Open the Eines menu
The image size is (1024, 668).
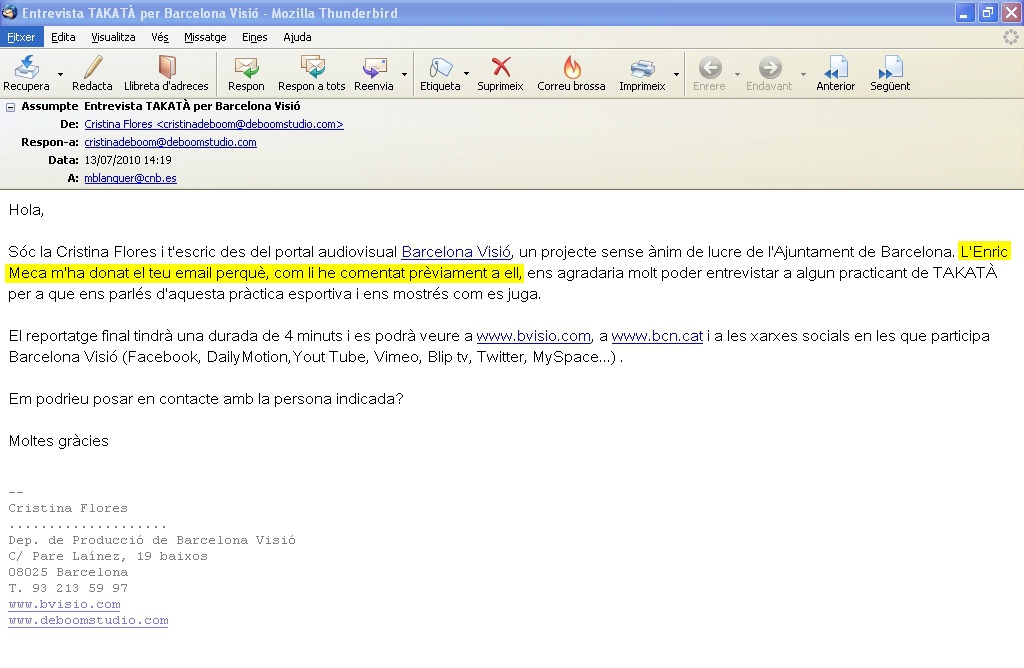tap(255, 37)
